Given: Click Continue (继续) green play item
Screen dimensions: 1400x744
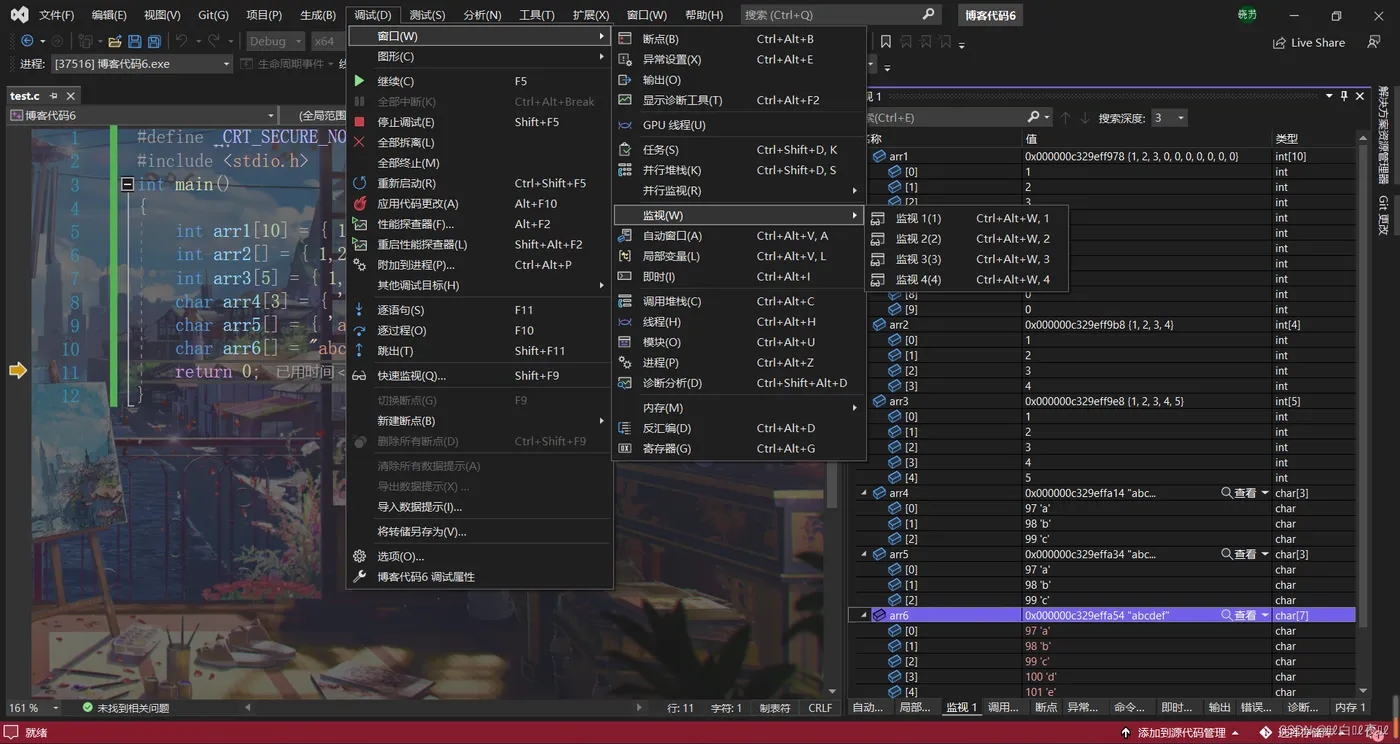Looking at the screenshot, I should [x=395, y=81].
